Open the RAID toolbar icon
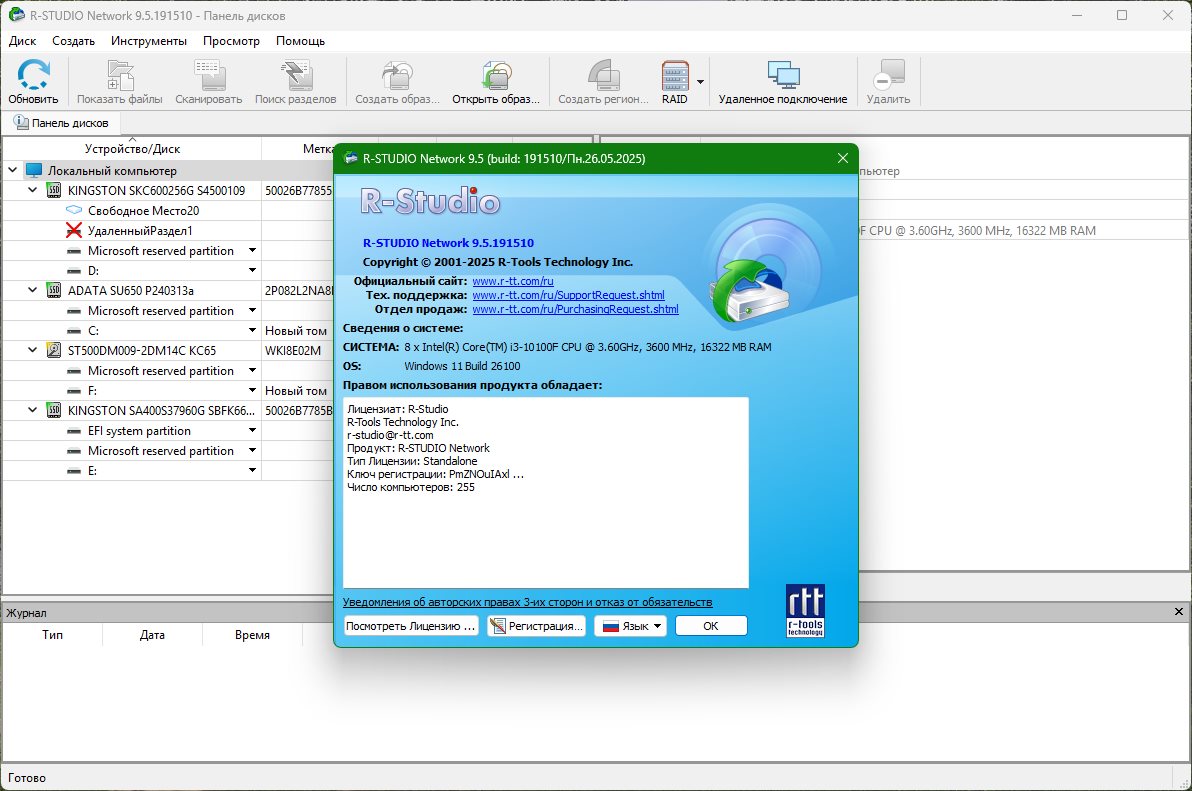The height and width of the screenshot is (791, 1192). (675, 76)
